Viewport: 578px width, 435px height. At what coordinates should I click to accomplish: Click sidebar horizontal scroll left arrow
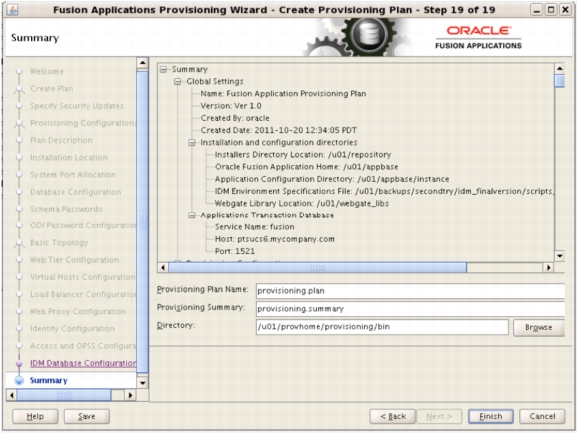click(11, 395)
